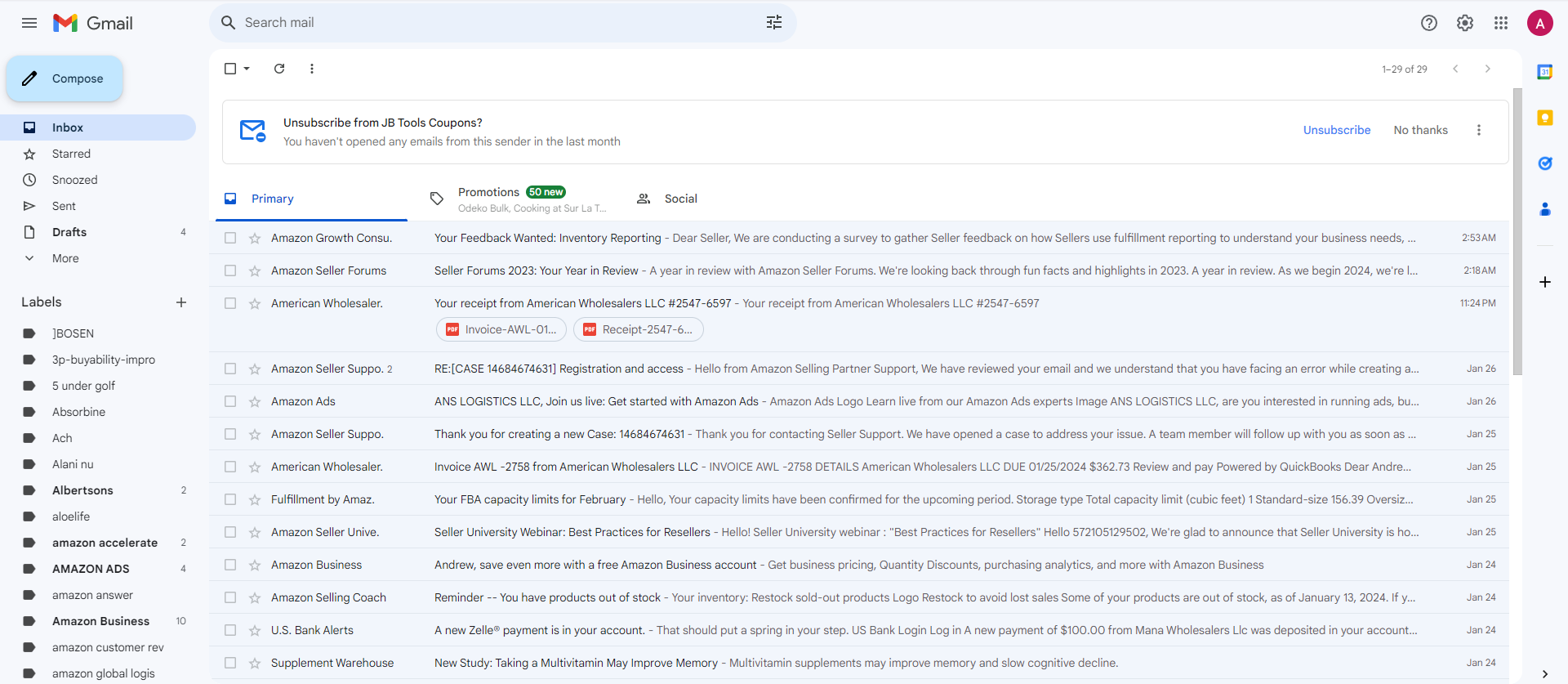This screenshot has width=1568, height=684.
Task: Open the toolbar More options menu
Action: click(312, 69)
